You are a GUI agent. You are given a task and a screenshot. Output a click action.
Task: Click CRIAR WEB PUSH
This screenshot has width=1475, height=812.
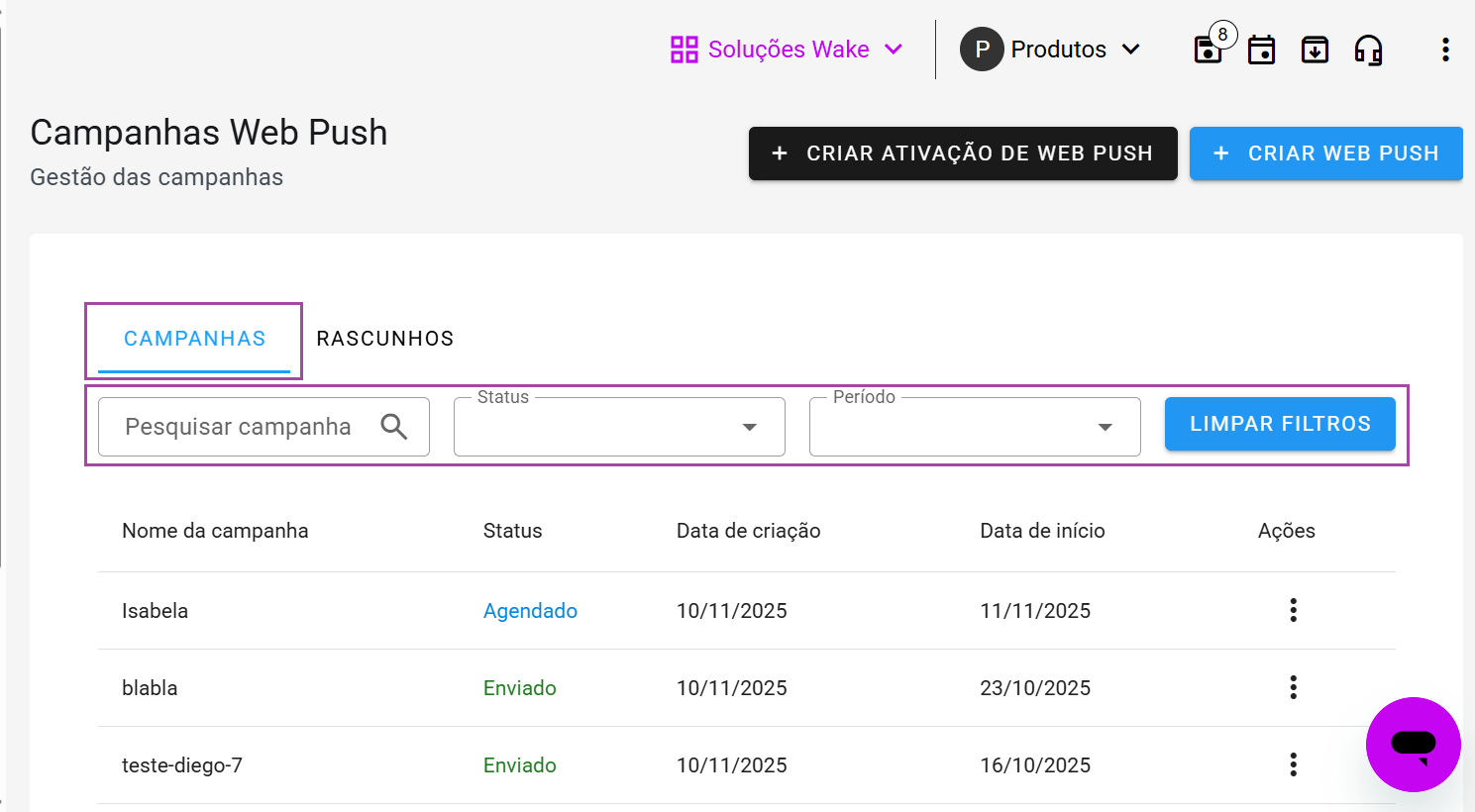[x=1325, y=153]
